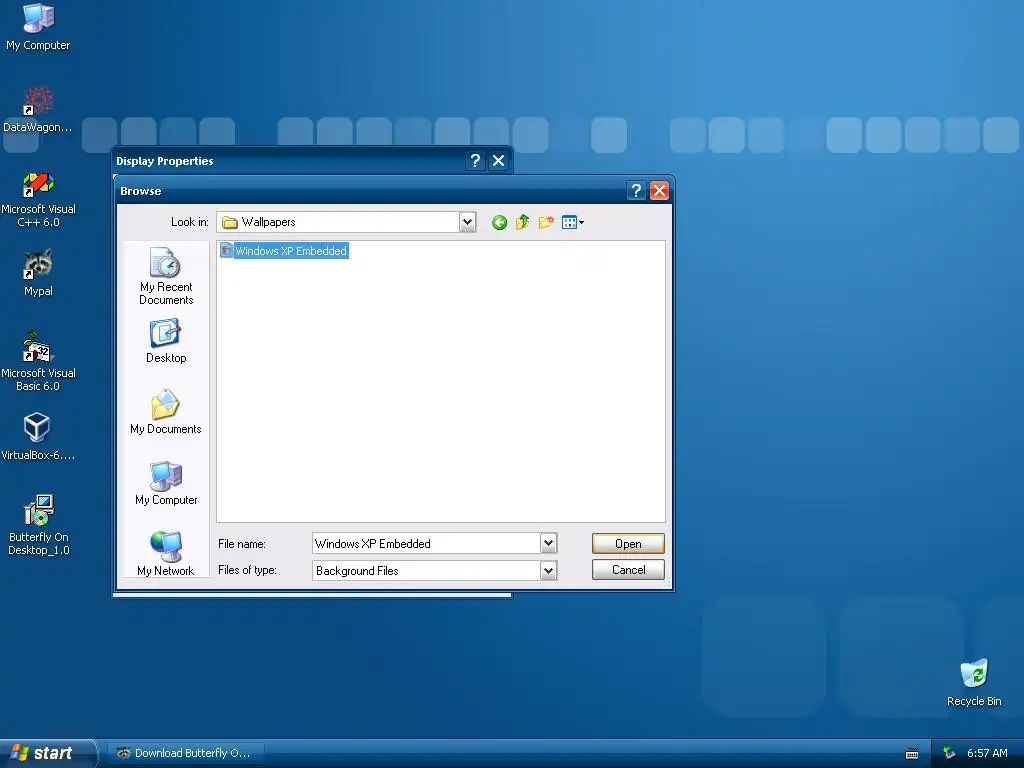Launch Microsoft Visual C++ 6.0 shortcut
1024x768 pixels.
tap(38, 199)
